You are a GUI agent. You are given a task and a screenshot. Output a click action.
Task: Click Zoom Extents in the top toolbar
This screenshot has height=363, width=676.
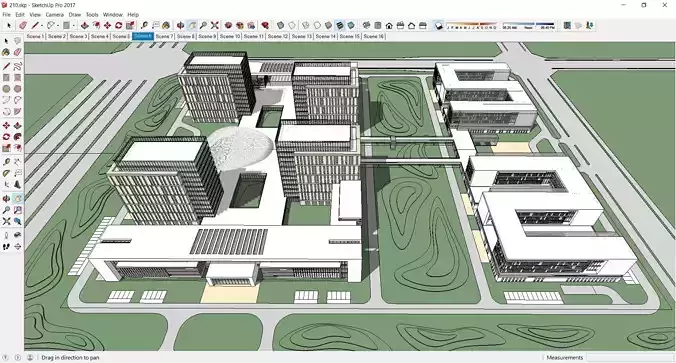pos(215,25)
